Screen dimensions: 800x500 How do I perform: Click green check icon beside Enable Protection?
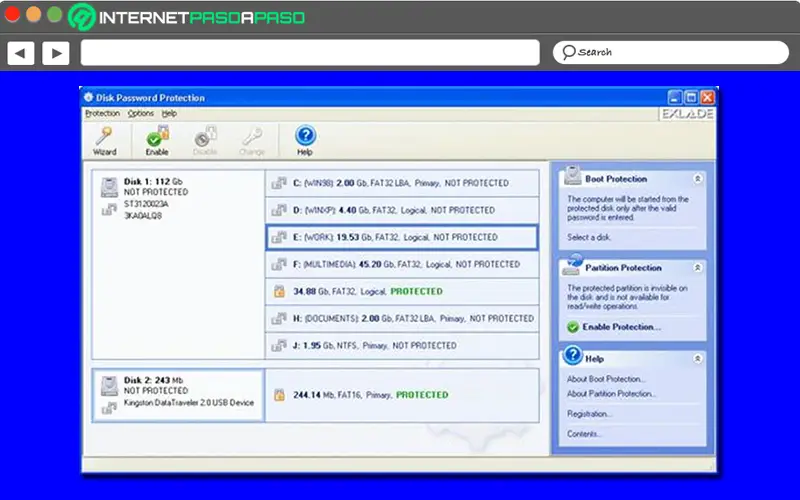click(573, 327)
